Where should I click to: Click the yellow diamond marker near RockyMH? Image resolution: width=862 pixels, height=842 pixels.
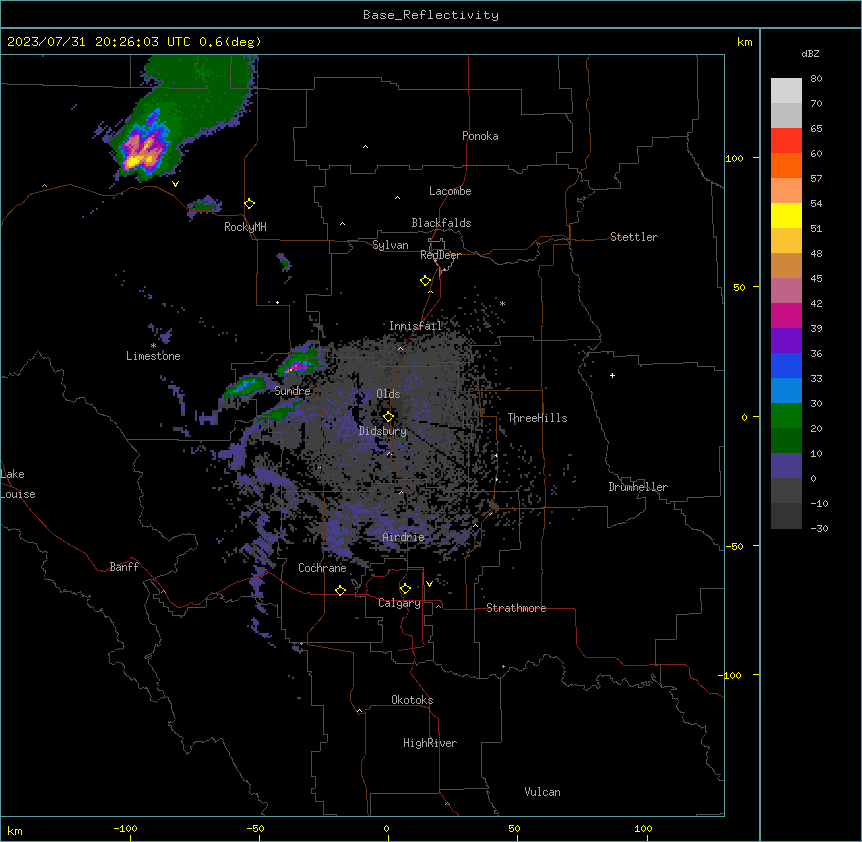coord(250,204)
